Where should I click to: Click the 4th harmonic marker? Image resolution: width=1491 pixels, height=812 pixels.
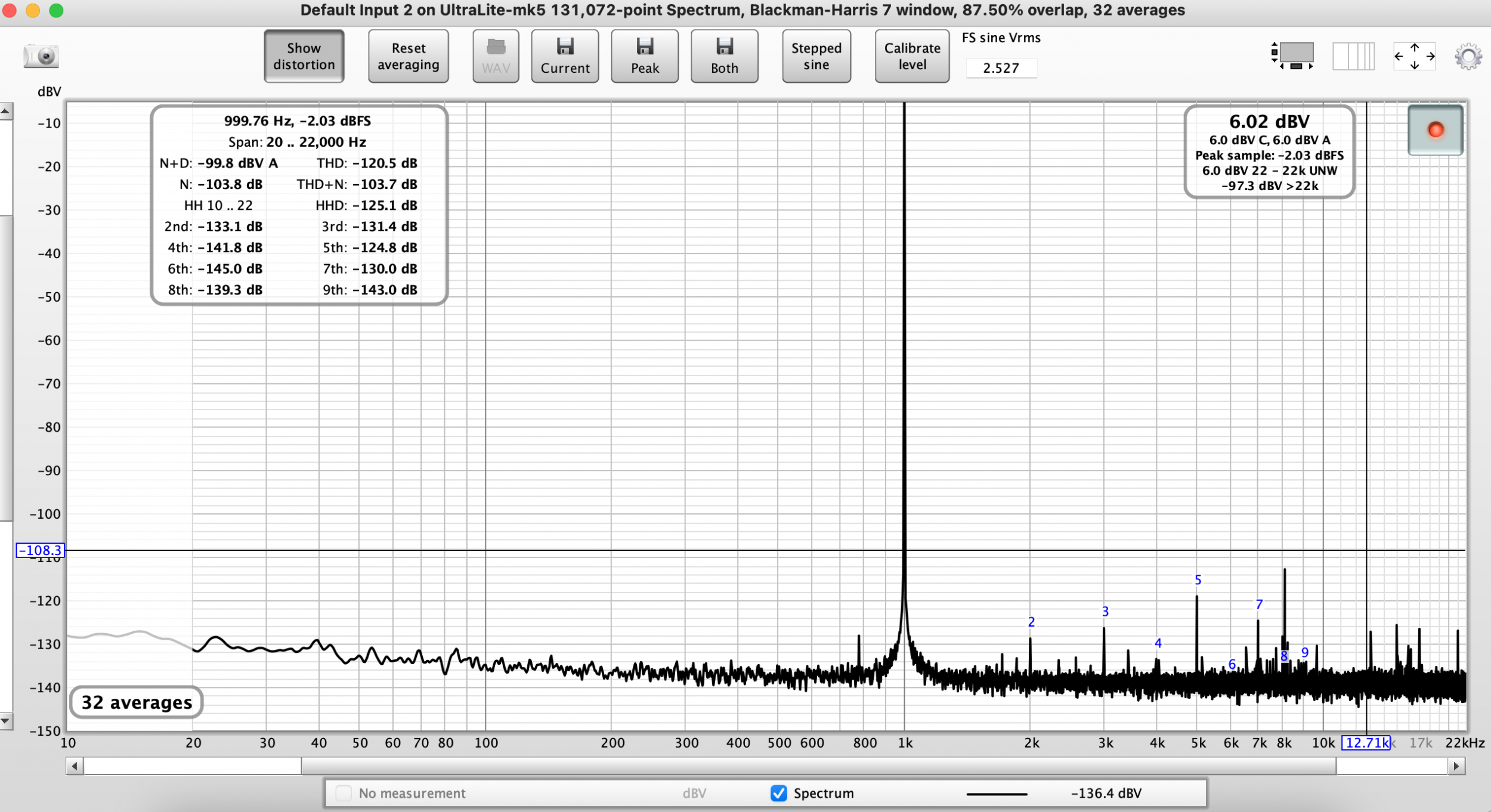[1158, 643]
